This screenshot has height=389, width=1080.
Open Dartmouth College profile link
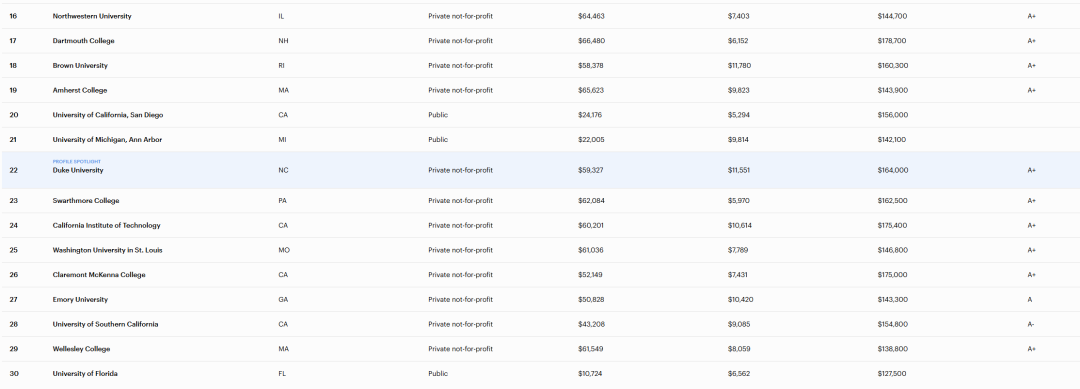[x=83, y=41]
